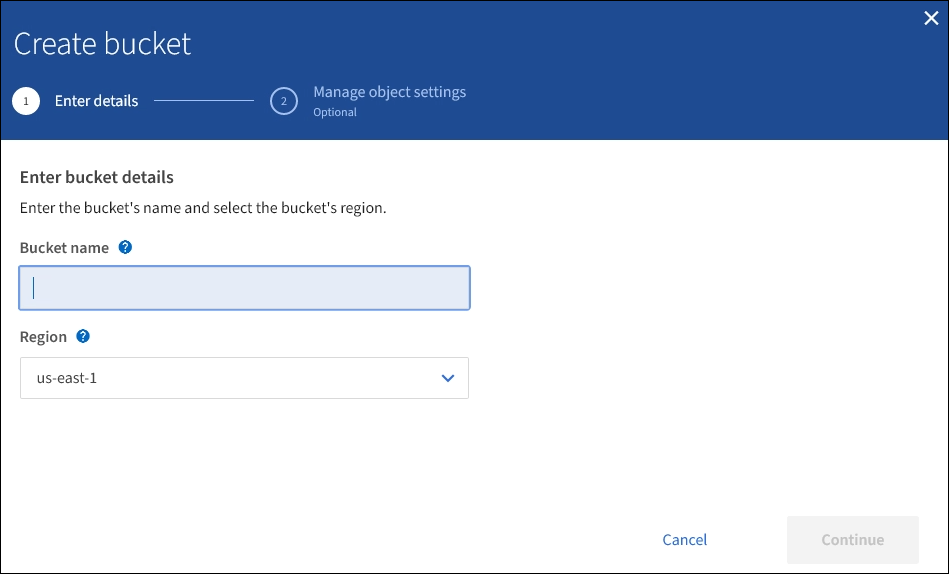Click the step 2 circle indicator
This screenshot has width=949, height=574.
[x=284, y=101]
